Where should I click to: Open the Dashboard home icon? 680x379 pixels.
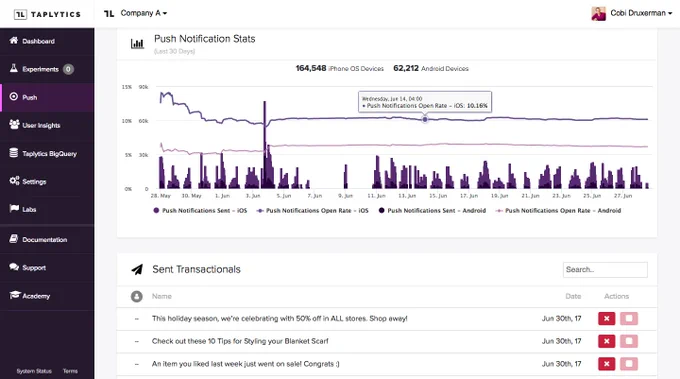pos(14,40)
